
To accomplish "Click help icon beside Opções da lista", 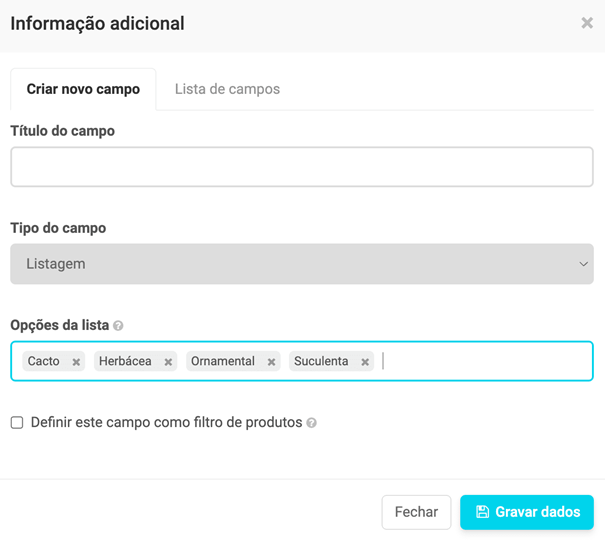I will click(118, 326).
